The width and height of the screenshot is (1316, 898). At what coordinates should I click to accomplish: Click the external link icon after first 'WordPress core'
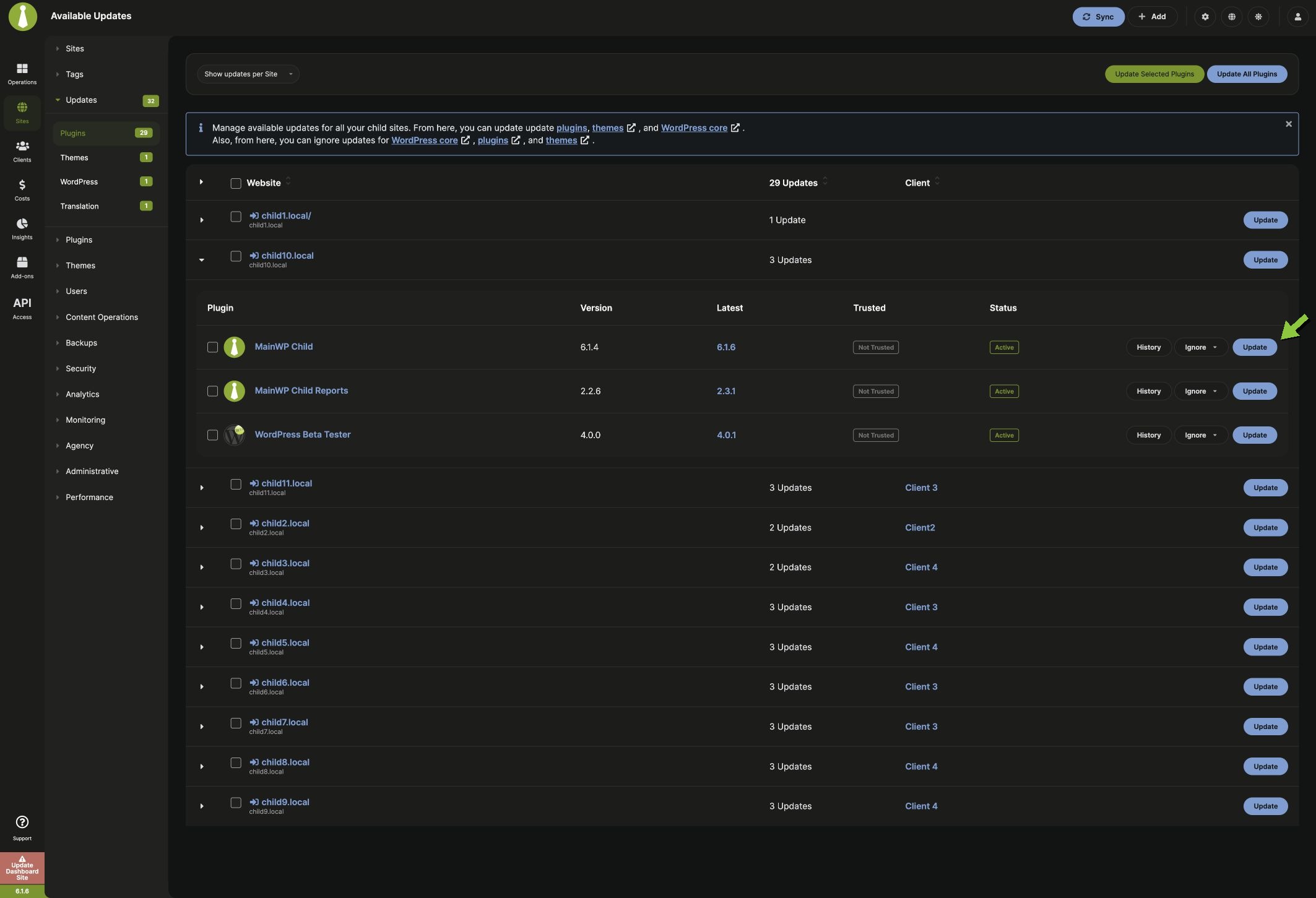tap(735, 128)
